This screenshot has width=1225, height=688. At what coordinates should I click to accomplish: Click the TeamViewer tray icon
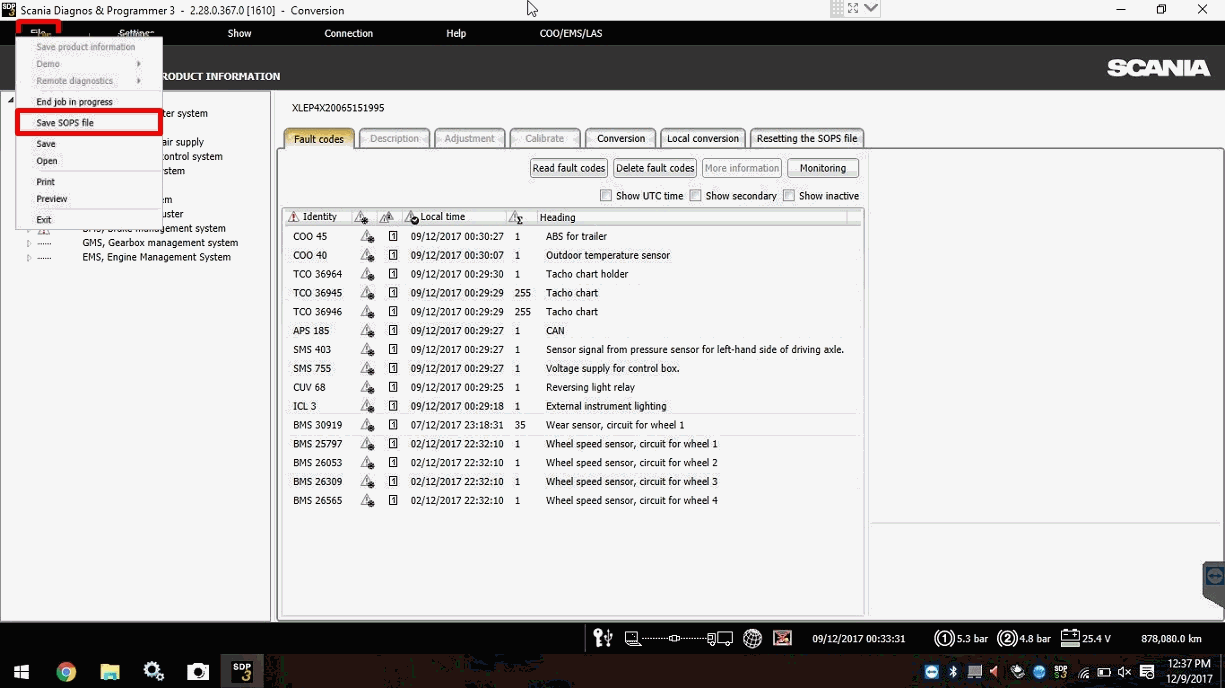[x=932, y=672]
